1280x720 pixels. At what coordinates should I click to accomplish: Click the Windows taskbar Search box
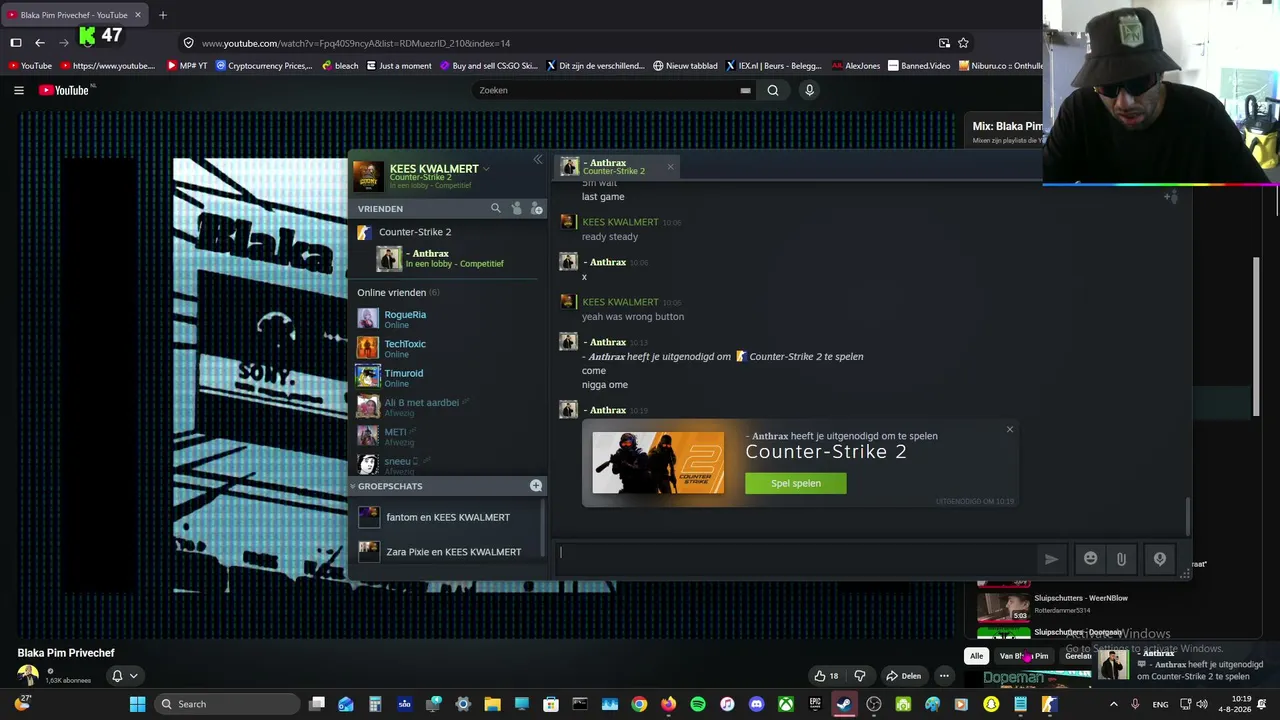pyautogui.click(x=227, y=704)
